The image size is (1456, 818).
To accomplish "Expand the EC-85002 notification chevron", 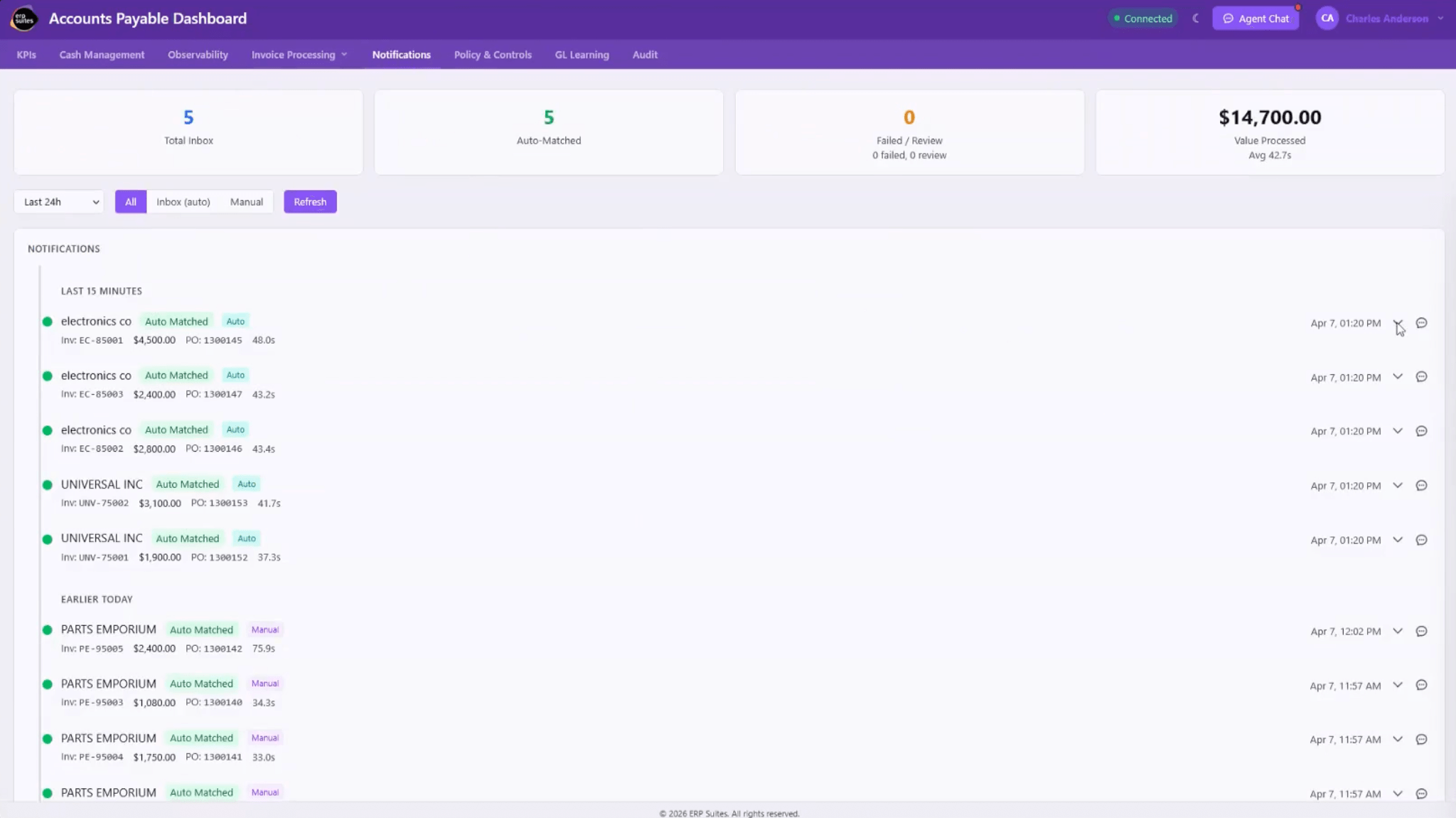I will point(1398,431).
